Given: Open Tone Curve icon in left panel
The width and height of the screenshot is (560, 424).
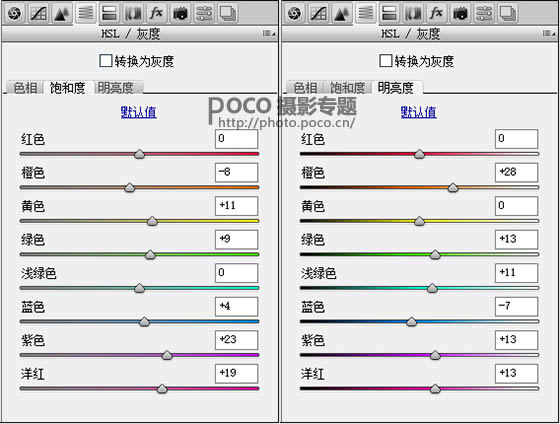Looking at the screenshot, I should point(38,13).
